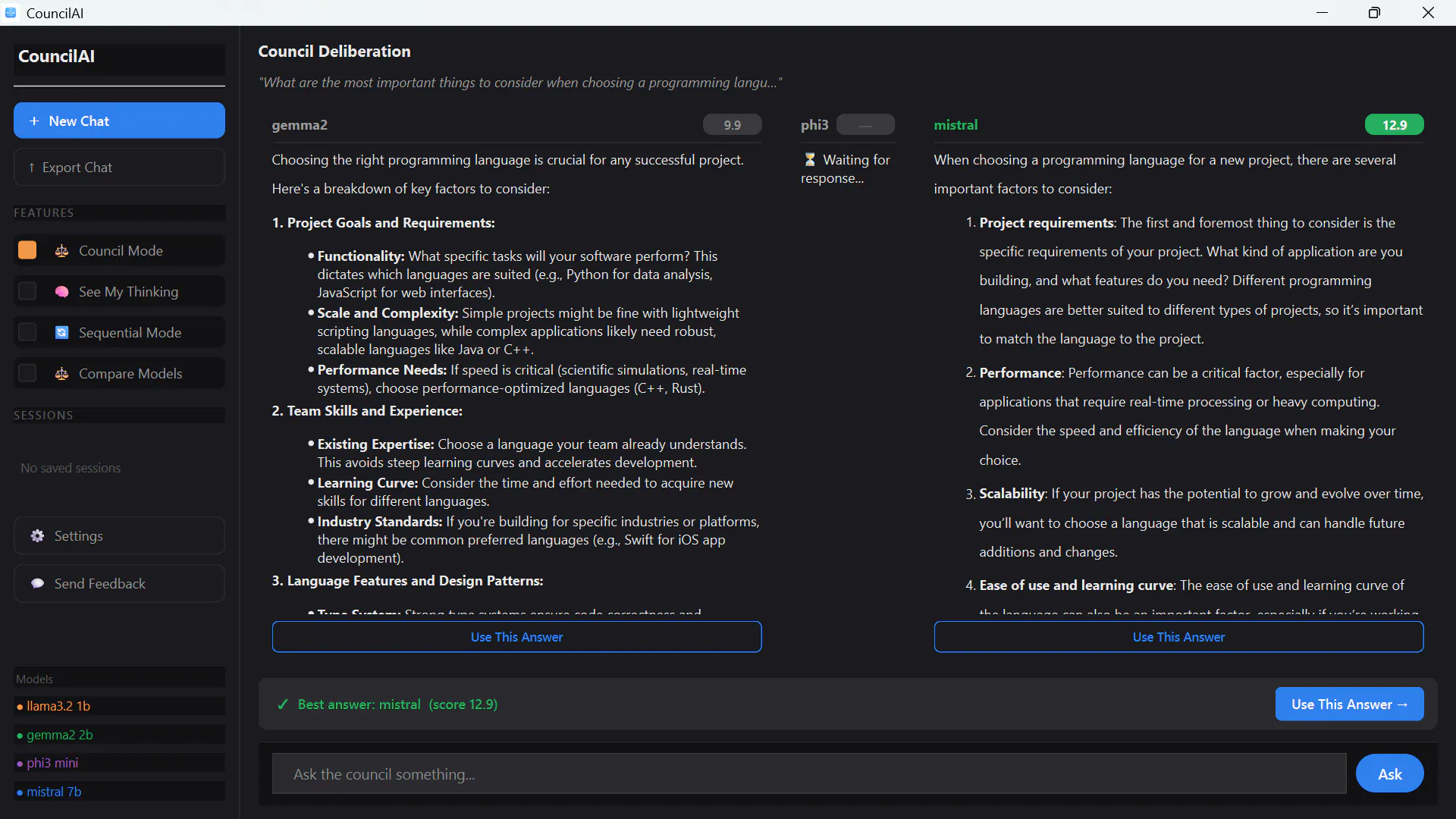Click the orange dot beside llama3.2 1b
The image size is (1456, 819).
(x=20, y=707)
